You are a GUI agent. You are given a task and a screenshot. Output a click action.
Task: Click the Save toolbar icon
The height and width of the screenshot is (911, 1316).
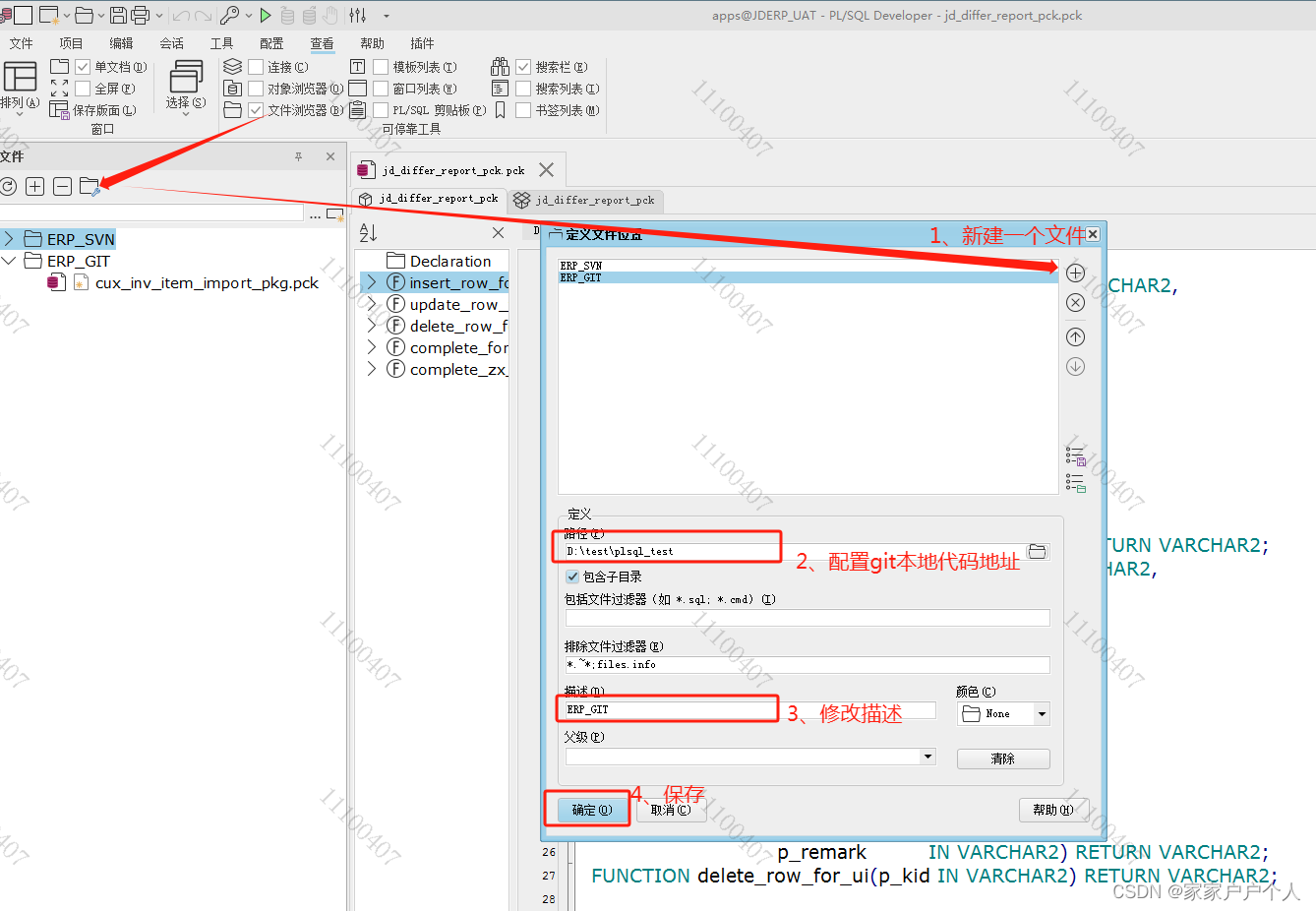(116, 16)
